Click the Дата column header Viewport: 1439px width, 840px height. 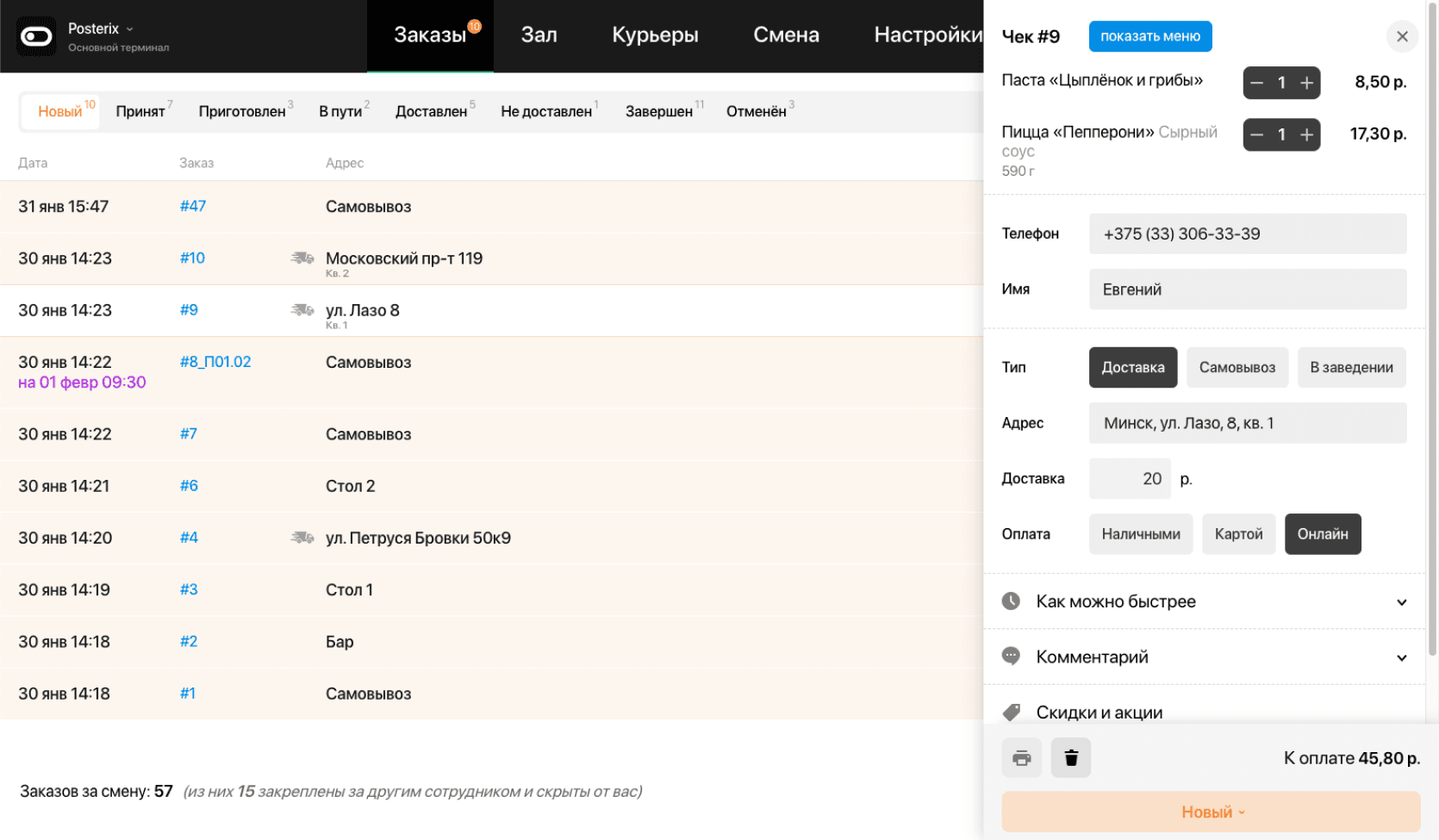[x=33, y=163]
